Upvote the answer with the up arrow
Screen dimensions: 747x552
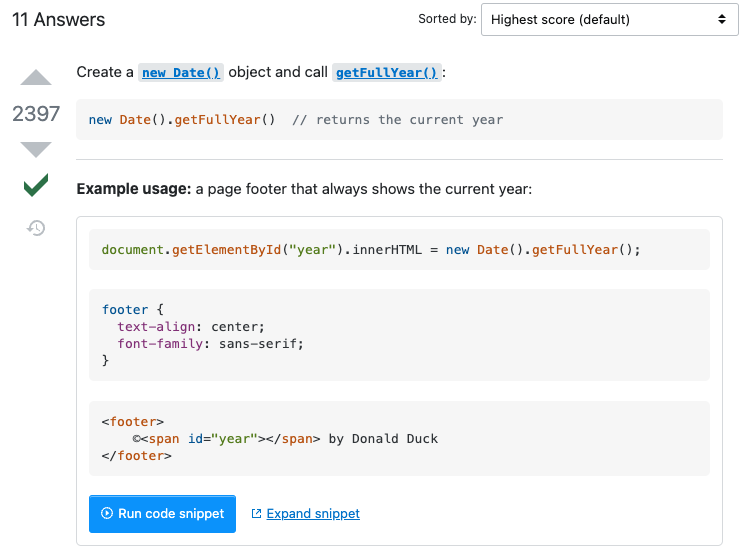click(x=36, y=78)
